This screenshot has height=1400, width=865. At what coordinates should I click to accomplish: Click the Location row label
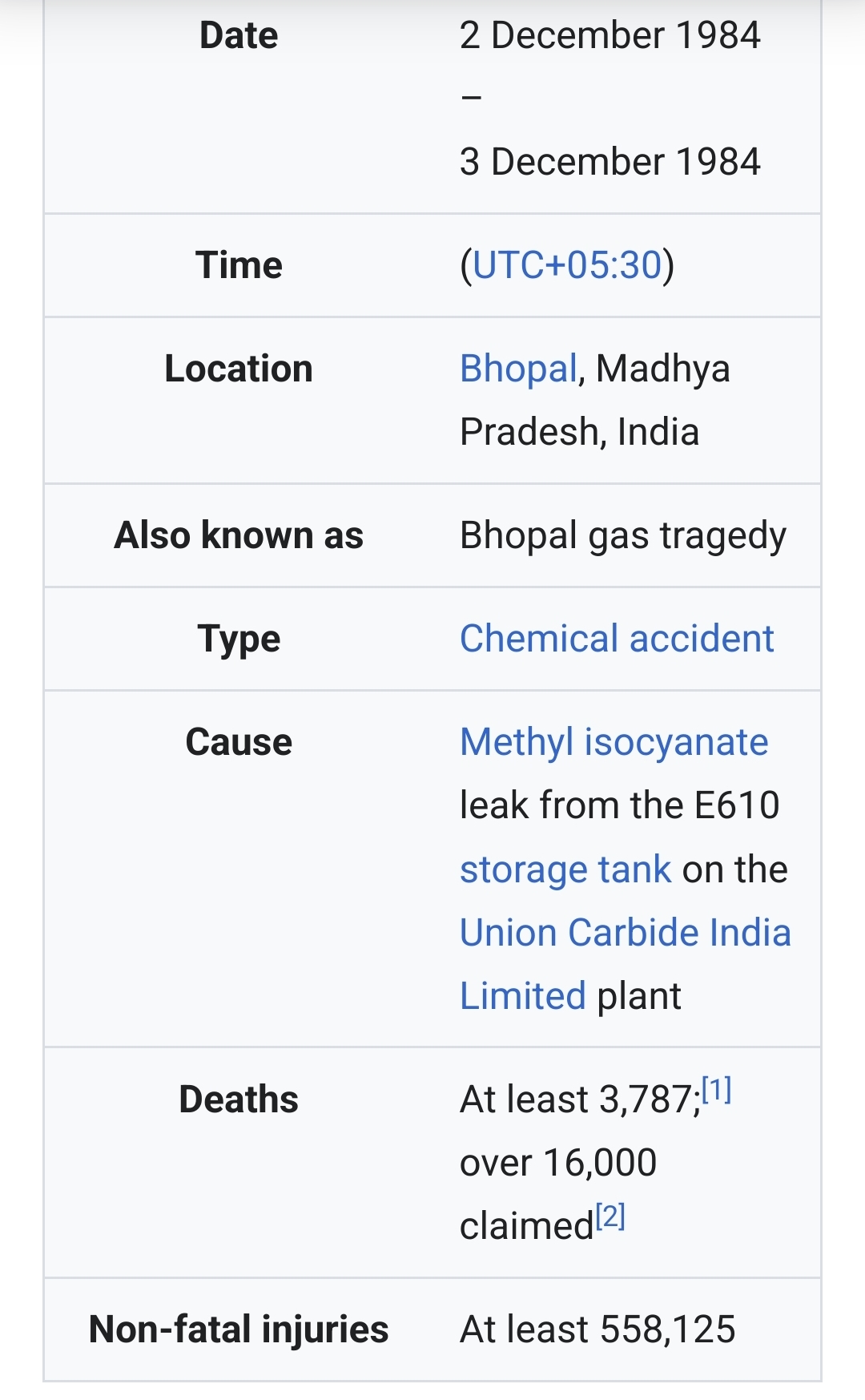239,369
